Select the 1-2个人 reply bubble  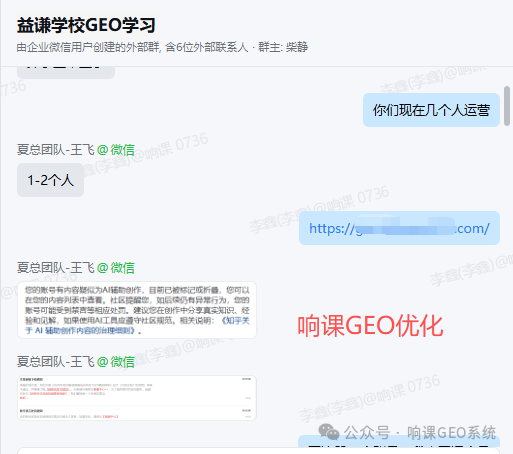[x=50, y=180]
